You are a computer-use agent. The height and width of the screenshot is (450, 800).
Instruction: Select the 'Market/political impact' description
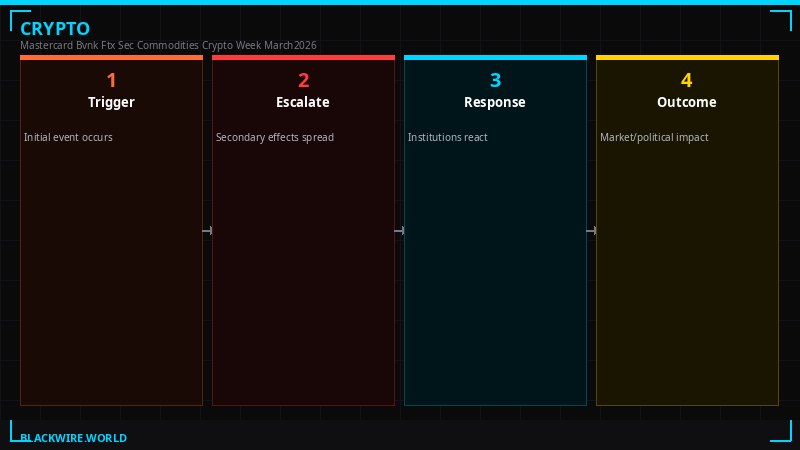coord(654,137)
